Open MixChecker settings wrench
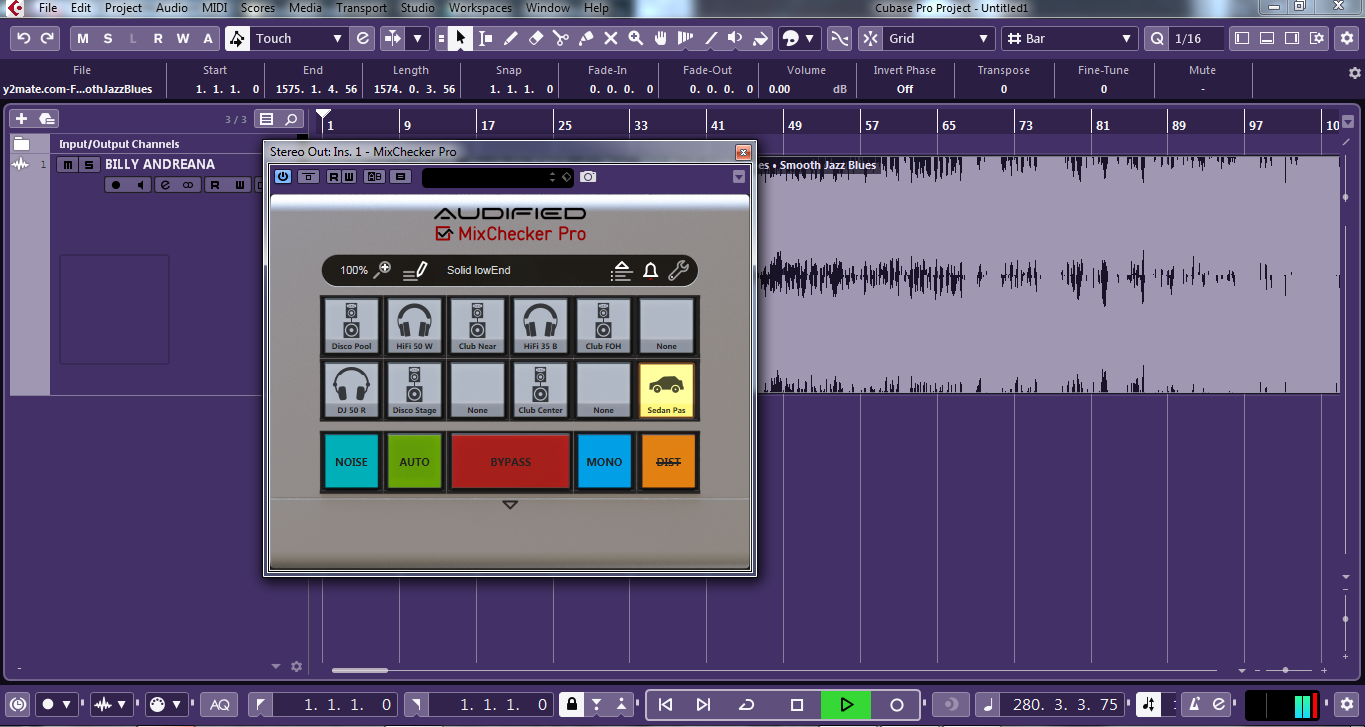Screen dimensions: 1365x727 [x=678, y=270]
